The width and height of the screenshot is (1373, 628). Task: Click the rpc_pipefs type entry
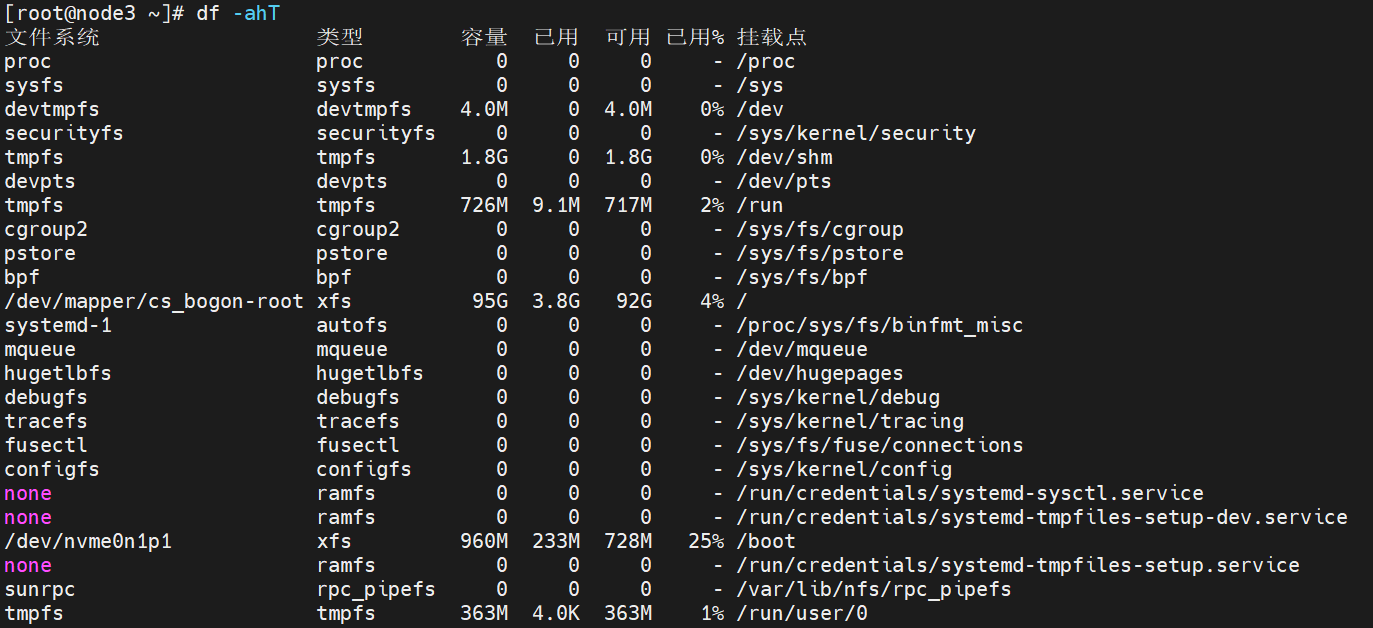376,589
